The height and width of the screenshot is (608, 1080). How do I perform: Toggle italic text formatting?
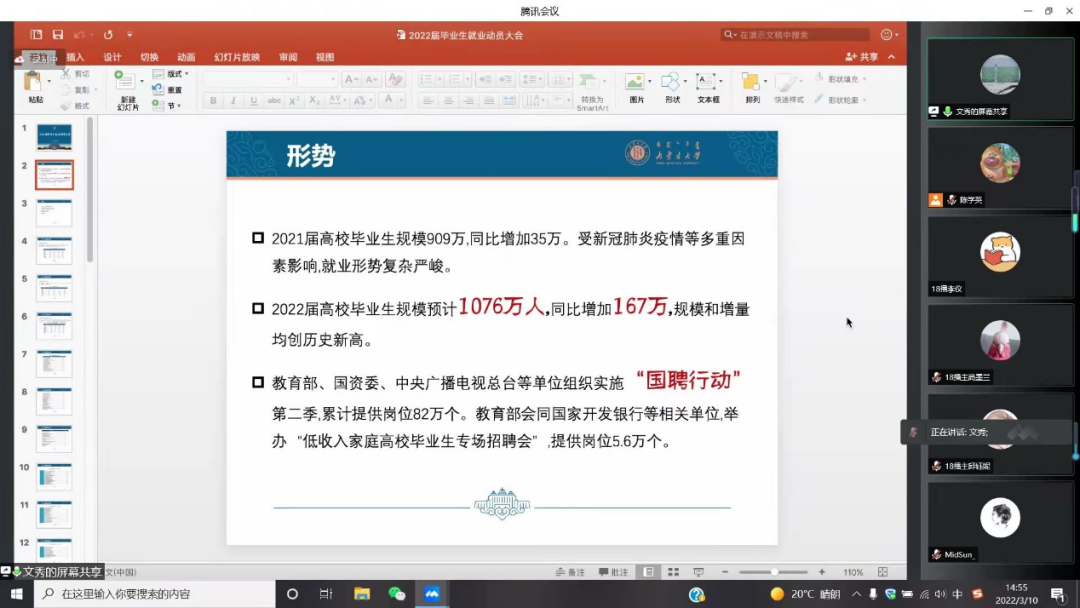[x=233, y=101]
